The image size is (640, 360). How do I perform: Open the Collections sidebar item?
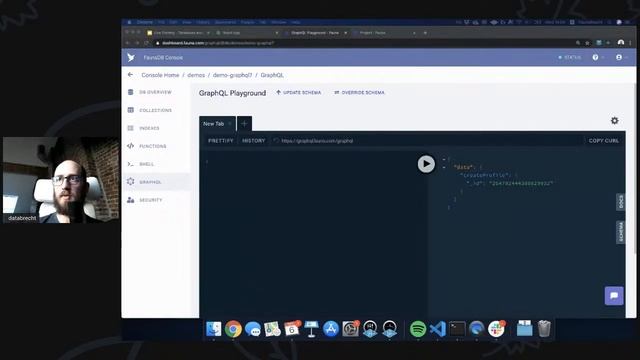156,110
